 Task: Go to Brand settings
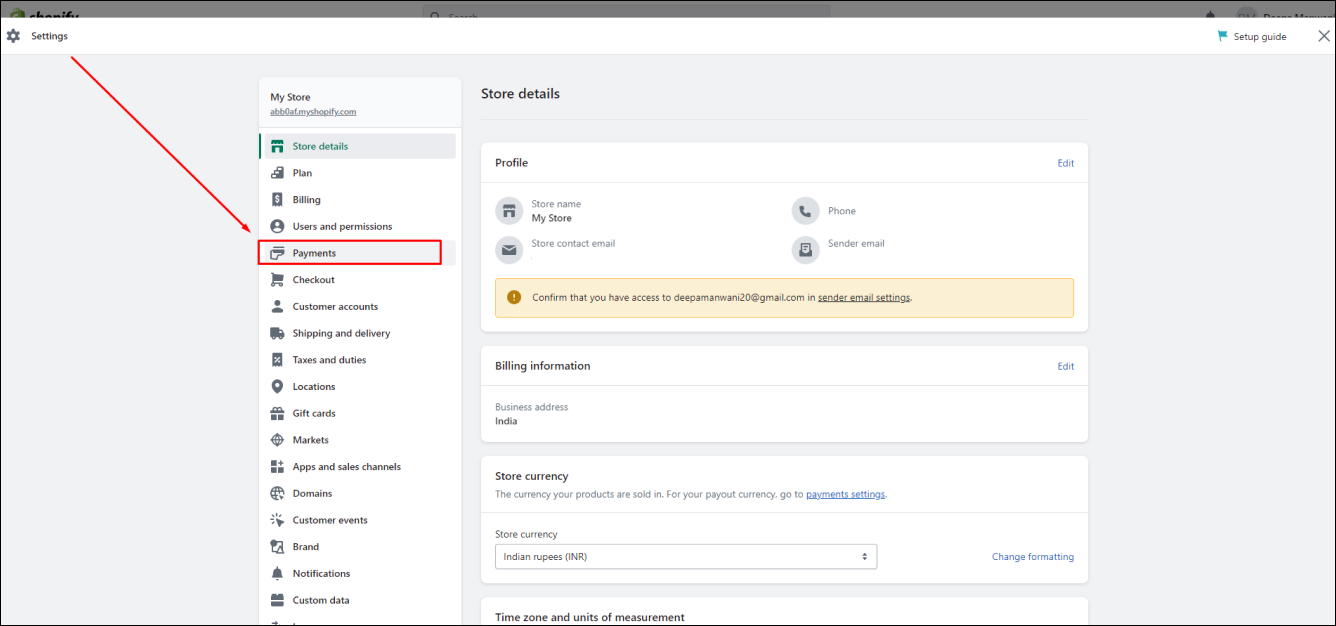click(x=358, y=547)
